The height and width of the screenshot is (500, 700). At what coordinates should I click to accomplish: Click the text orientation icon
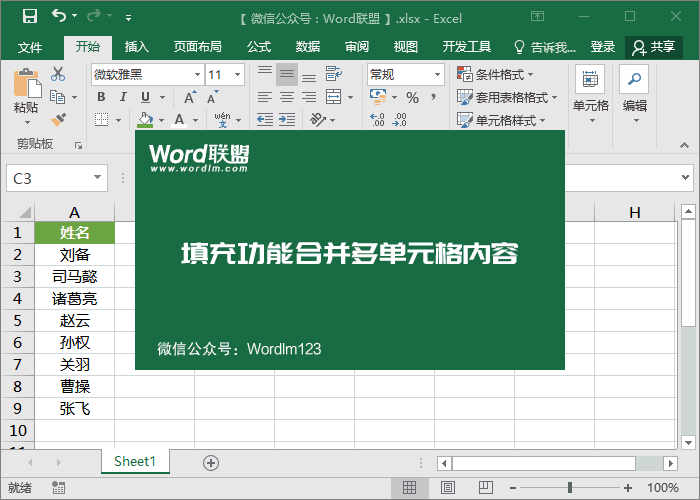pyautogui.click(x=318, y=120)
